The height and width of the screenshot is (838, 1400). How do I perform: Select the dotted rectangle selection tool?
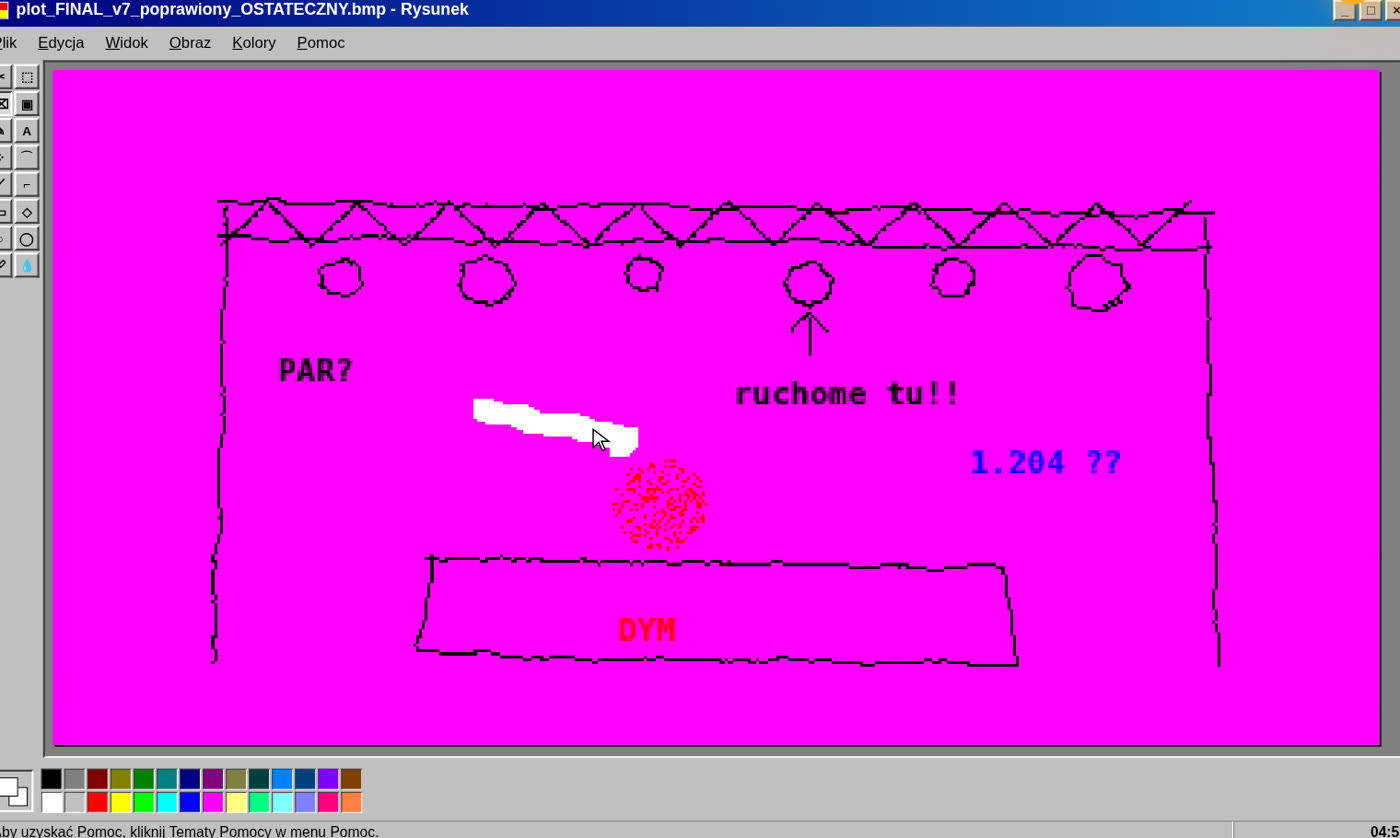(27, 77)
